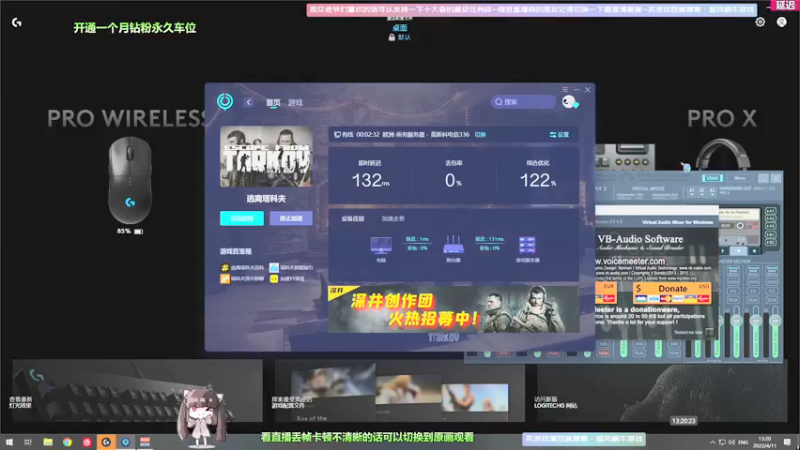Open the blue toolbox shortcut icon
800x450 pixels.
pos(274,267)
